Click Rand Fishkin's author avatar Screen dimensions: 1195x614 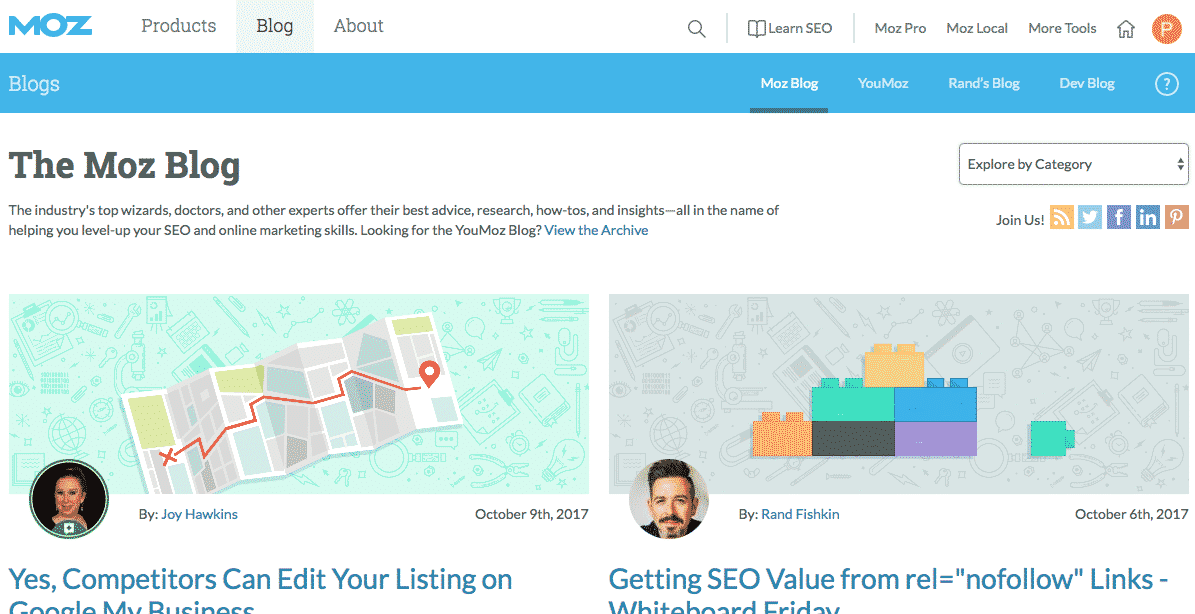(x=669, y=500)
